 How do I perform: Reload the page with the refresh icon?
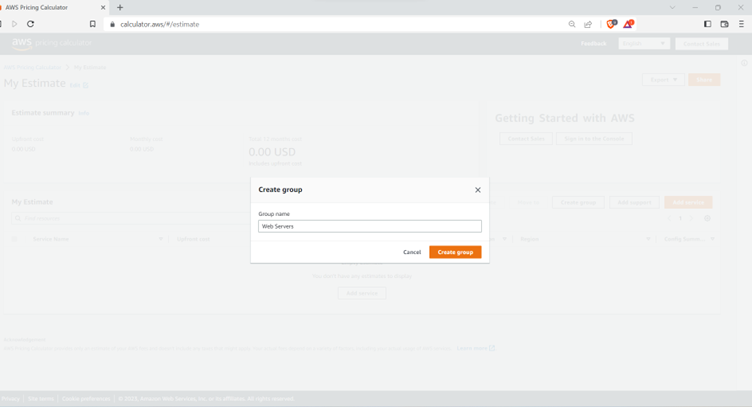click(31, 24)
